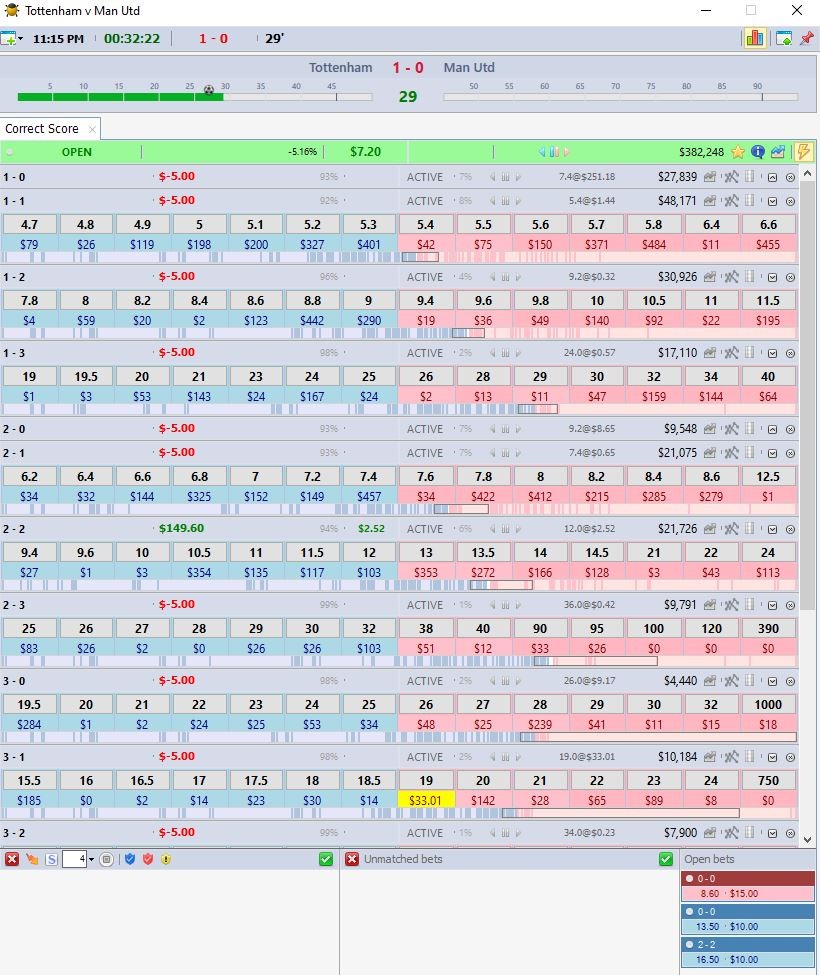Click the depth bar under 1 - 1 prices
The width and height of the screenshot is (820, 975).
pos(398,257)
